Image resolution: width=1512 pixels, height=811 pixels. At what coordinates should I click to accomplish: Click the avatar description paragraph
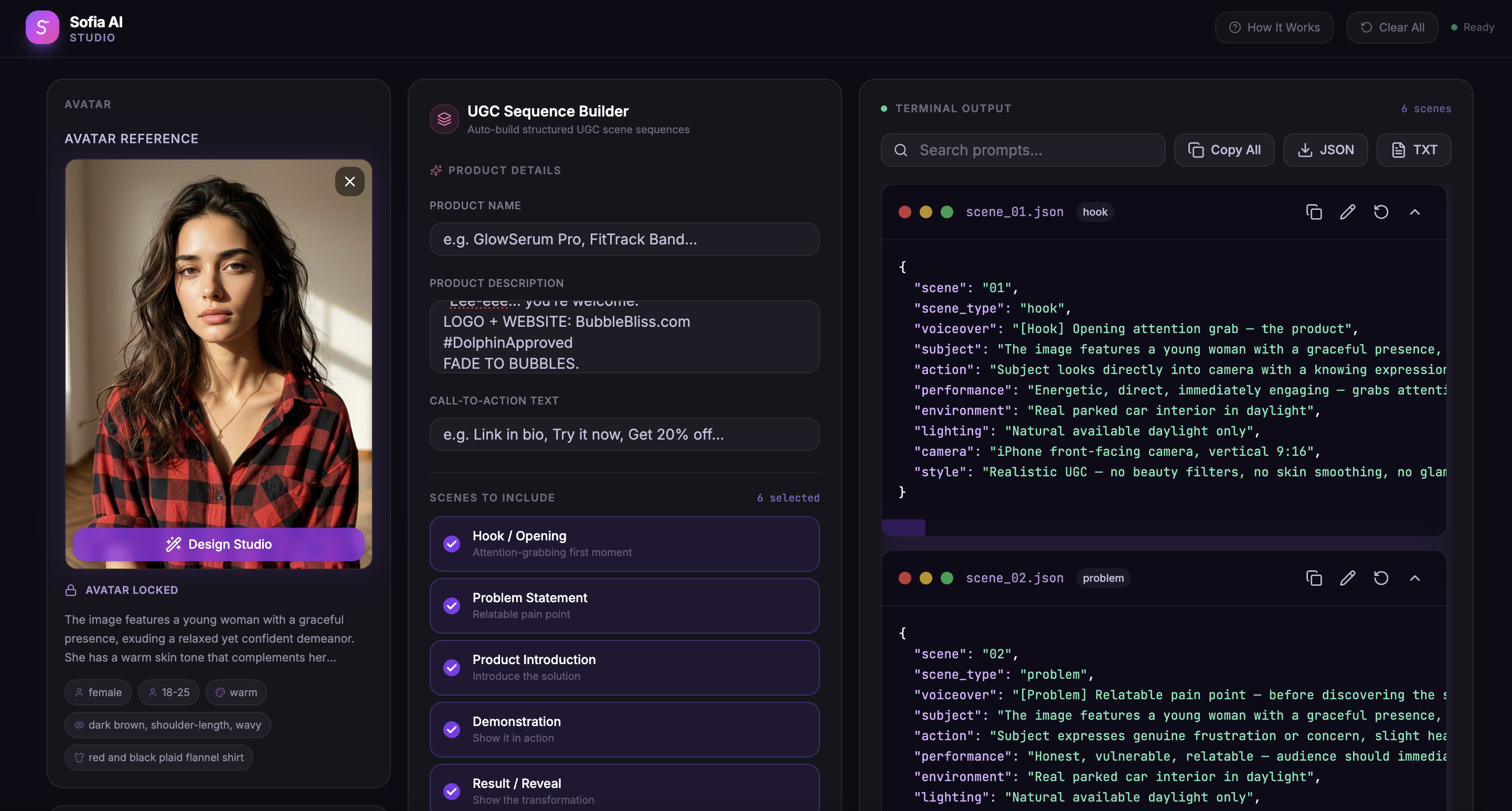coord(209,638)
